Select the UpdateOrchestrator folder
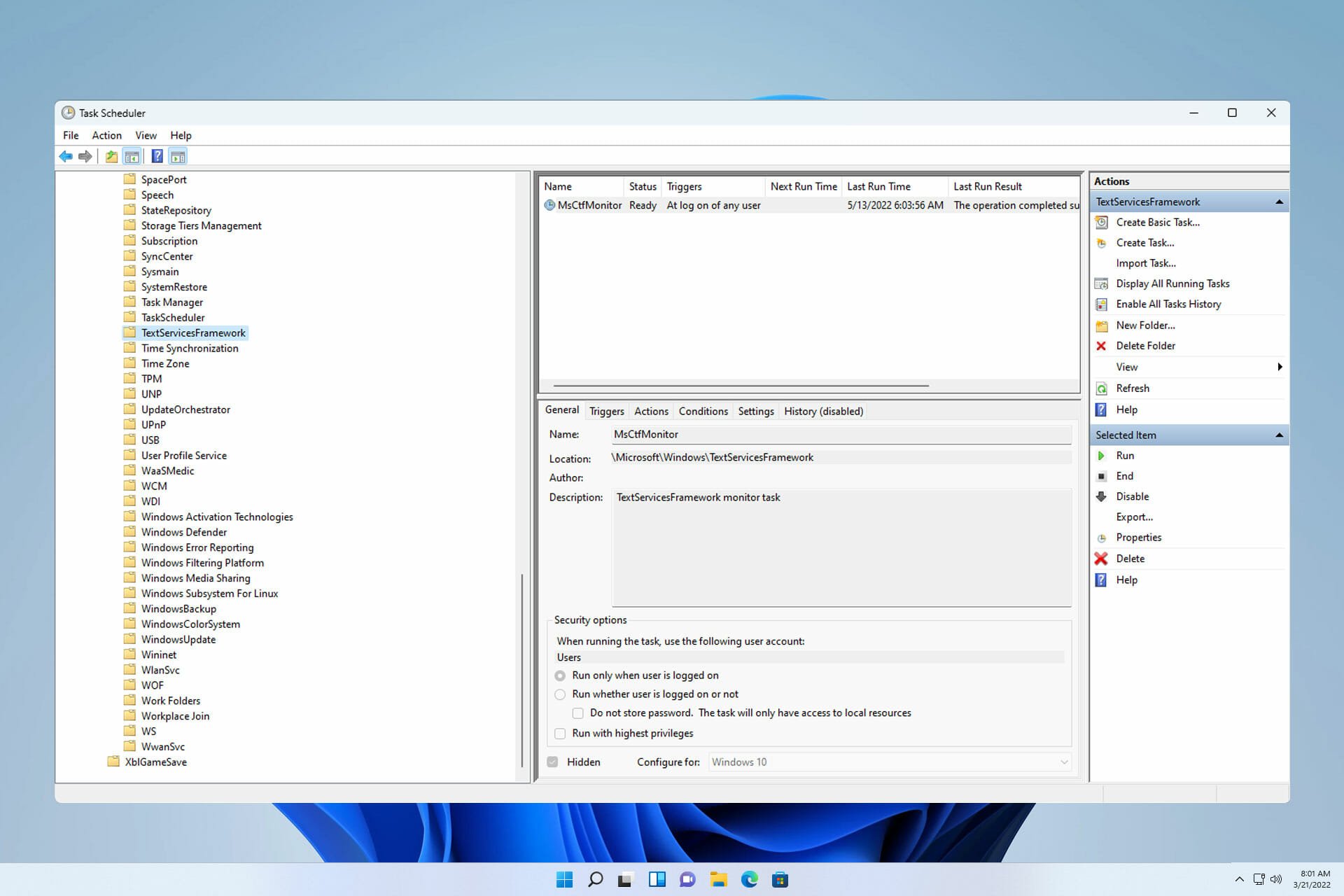 (185, 409)
